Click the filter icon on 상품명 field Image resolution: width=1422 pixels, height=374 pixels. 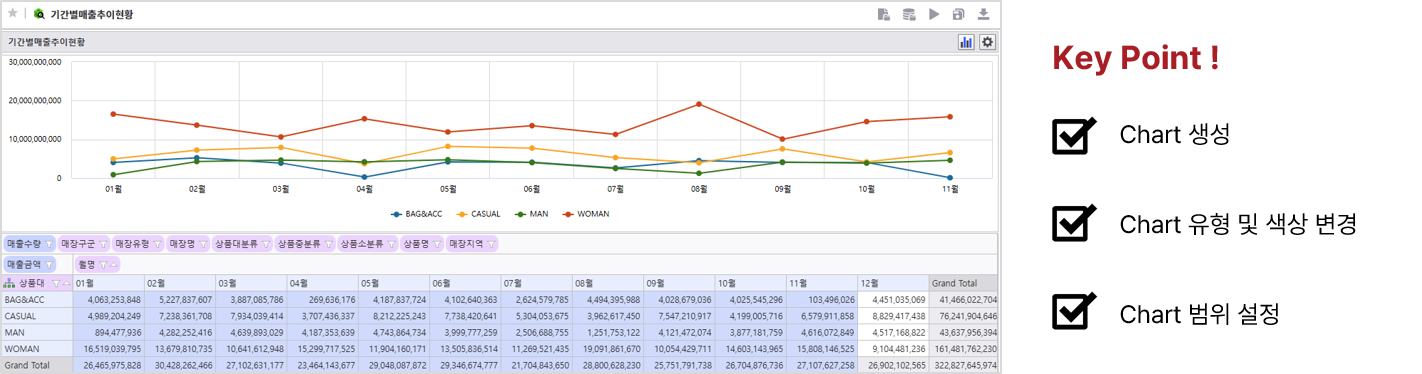pyautogui.click(x=436, y=244)
